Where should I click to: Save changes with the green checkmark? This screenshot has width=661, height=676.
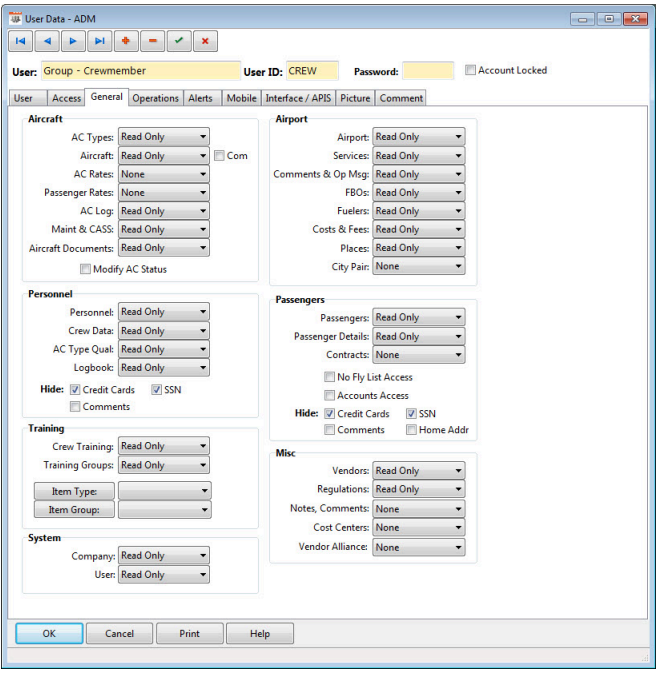178,41
